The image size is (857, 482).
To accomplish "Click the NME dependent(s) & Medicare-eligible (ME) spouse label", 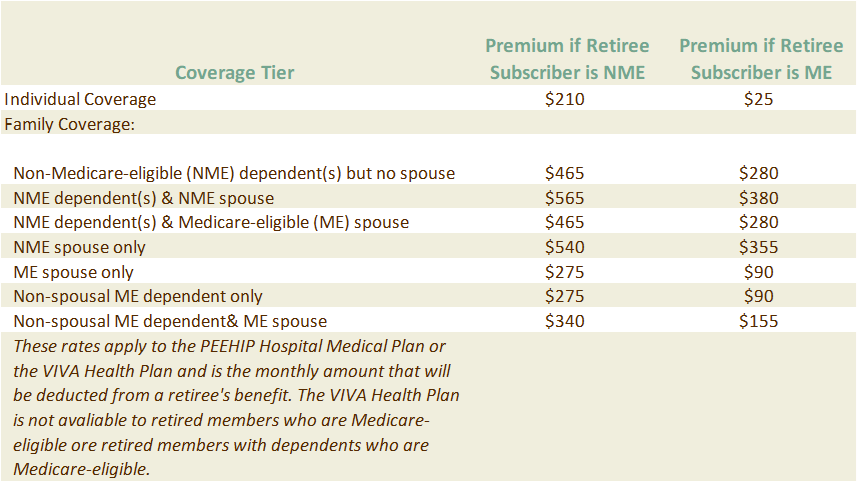I will (211, 222).
